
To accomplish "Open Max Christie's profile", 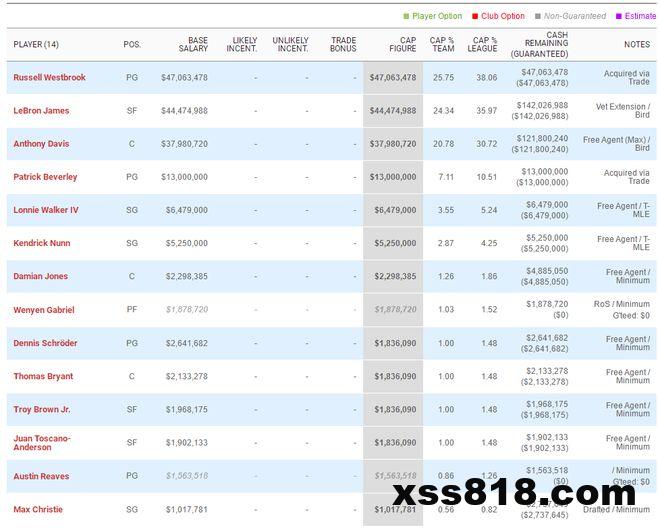I will (38, 510).
